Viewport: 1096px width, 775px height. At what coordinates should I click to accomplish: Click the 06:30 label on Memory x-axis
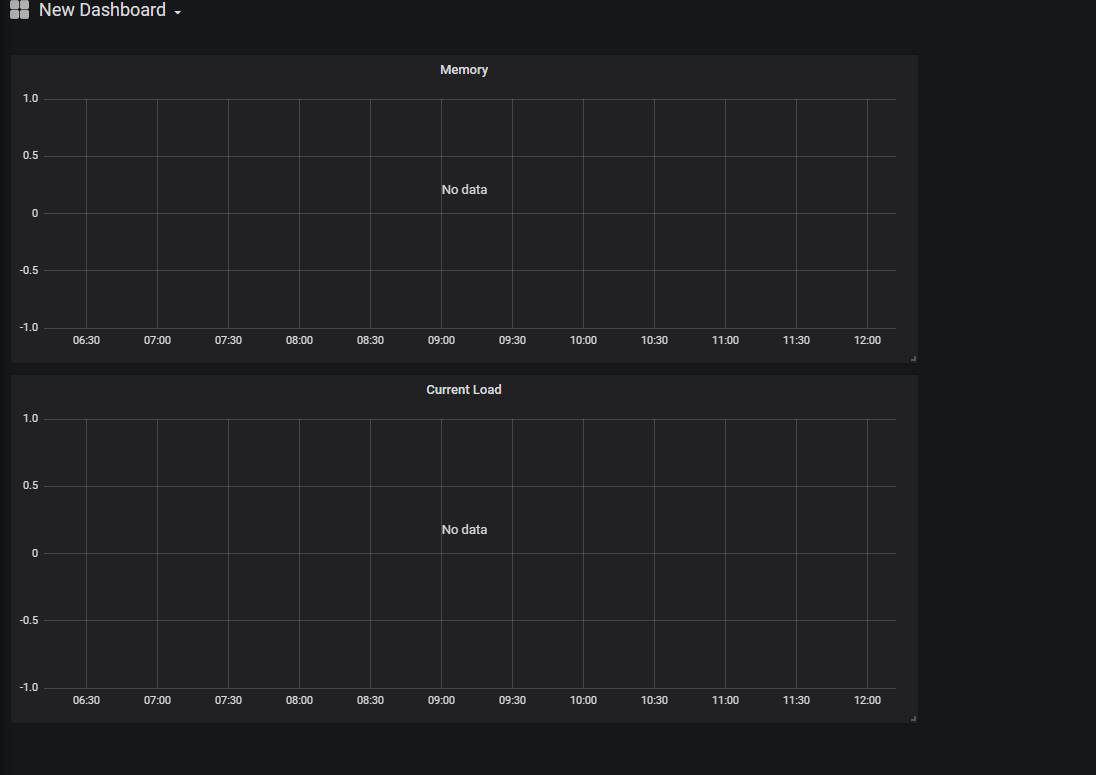coord(86,341)
